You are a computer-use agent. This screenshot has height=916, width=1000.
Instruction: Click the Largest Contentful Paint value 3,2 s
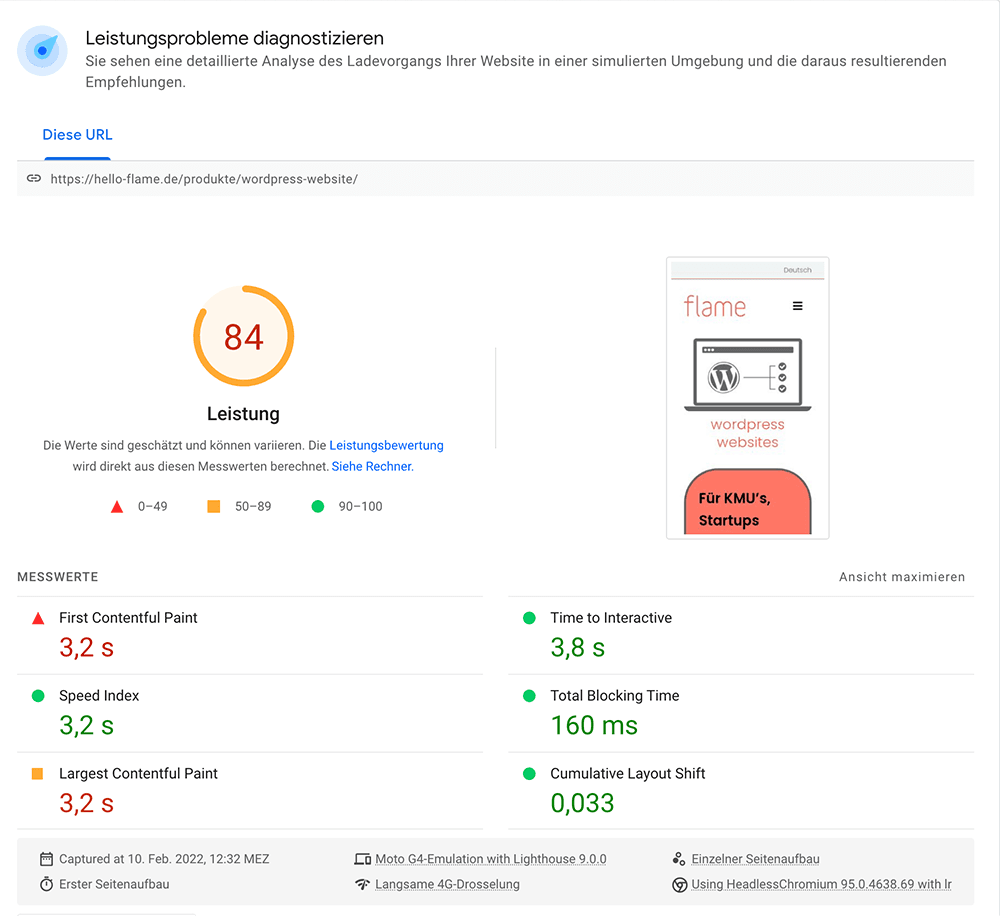[87, 803]
